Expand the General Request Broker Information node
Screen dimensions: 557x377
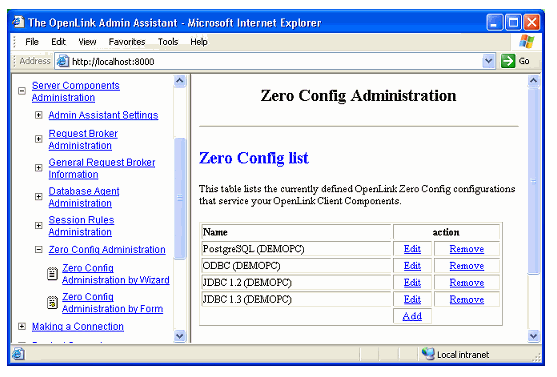click(39, 168)
